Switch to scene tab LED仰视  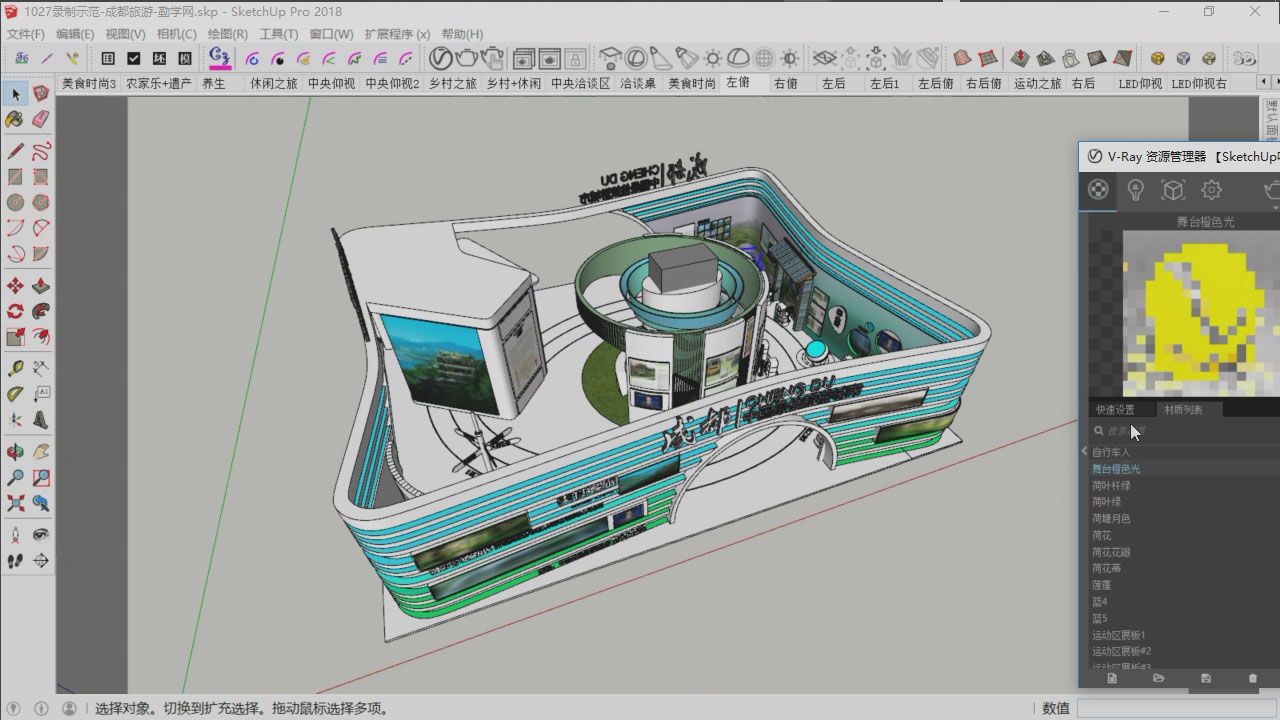pos(1140,84)
